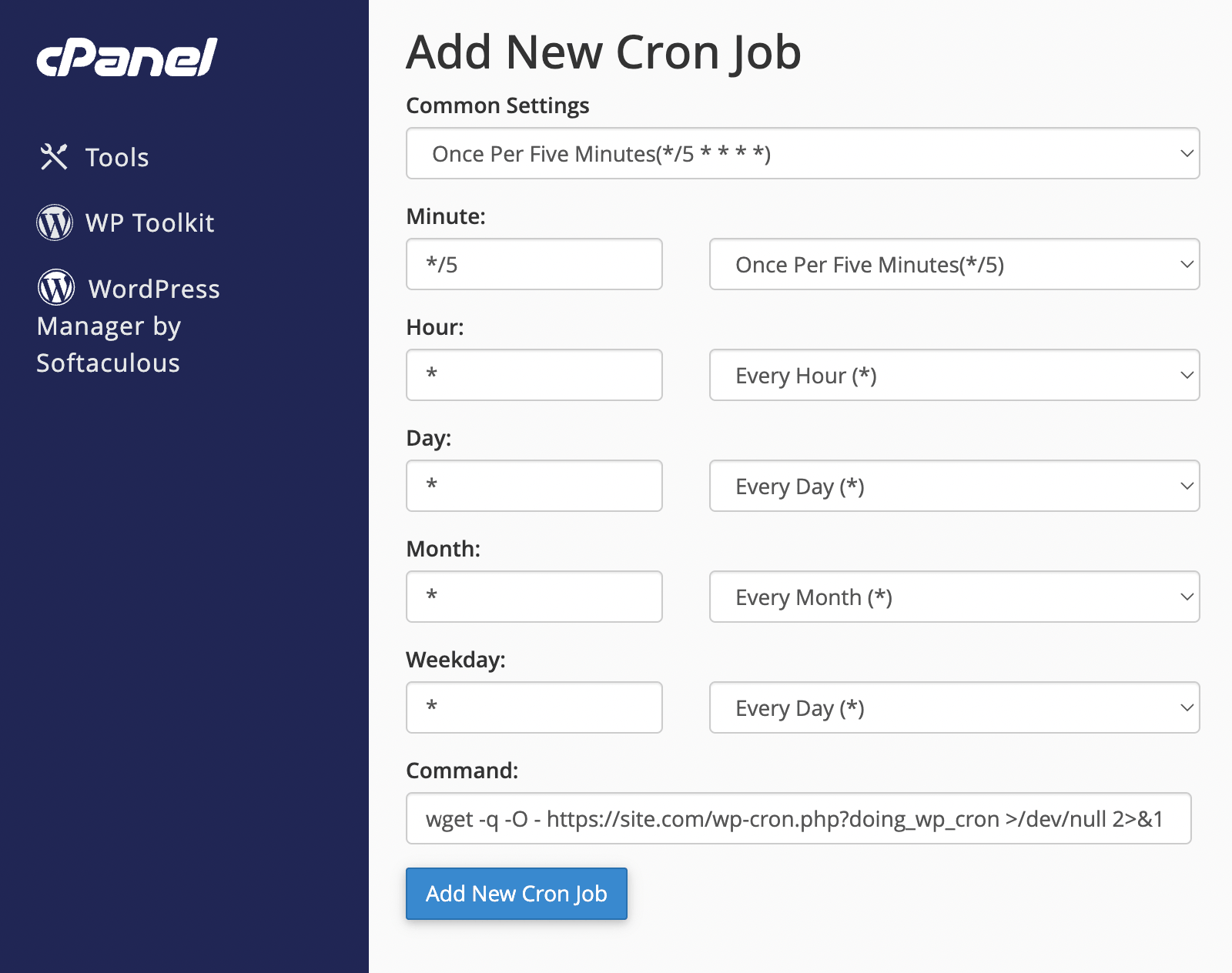Screen dimensions: 1232x973
Task: Expand the Once Per Five Minutes dropdown
Action: coord(954,264)
